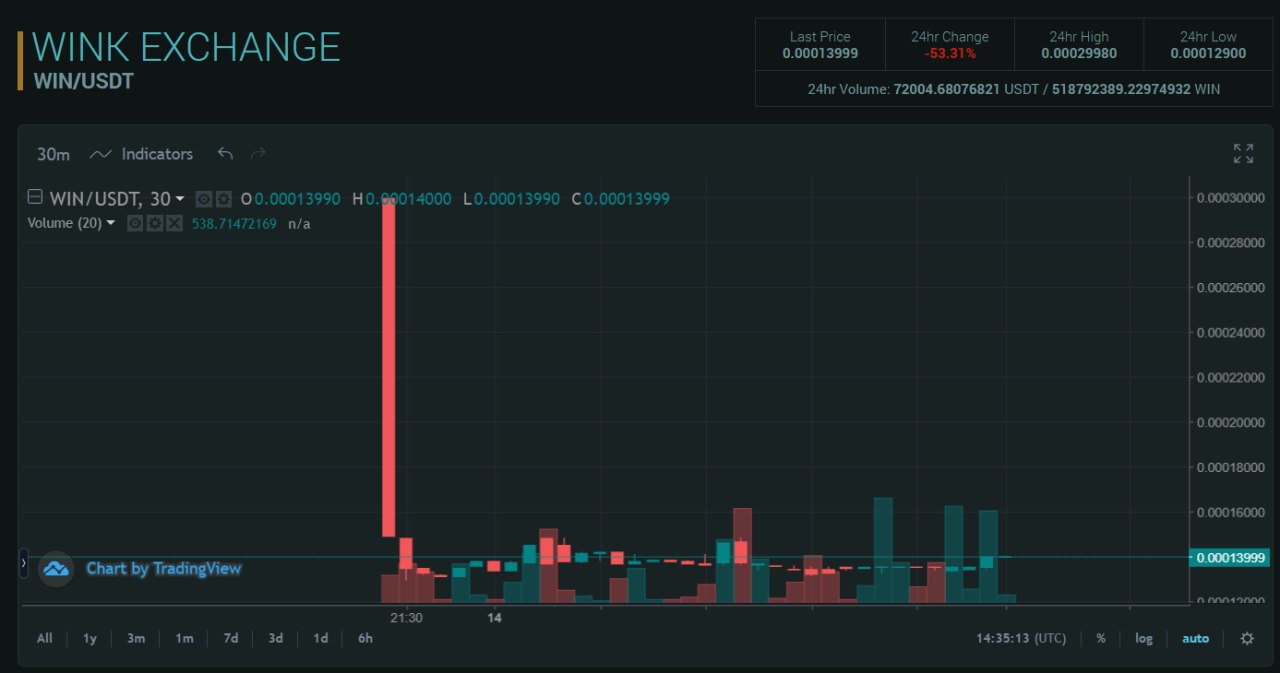Click the 0.00013999 current price label
1280x673 pixels.
click(1228, 557)
